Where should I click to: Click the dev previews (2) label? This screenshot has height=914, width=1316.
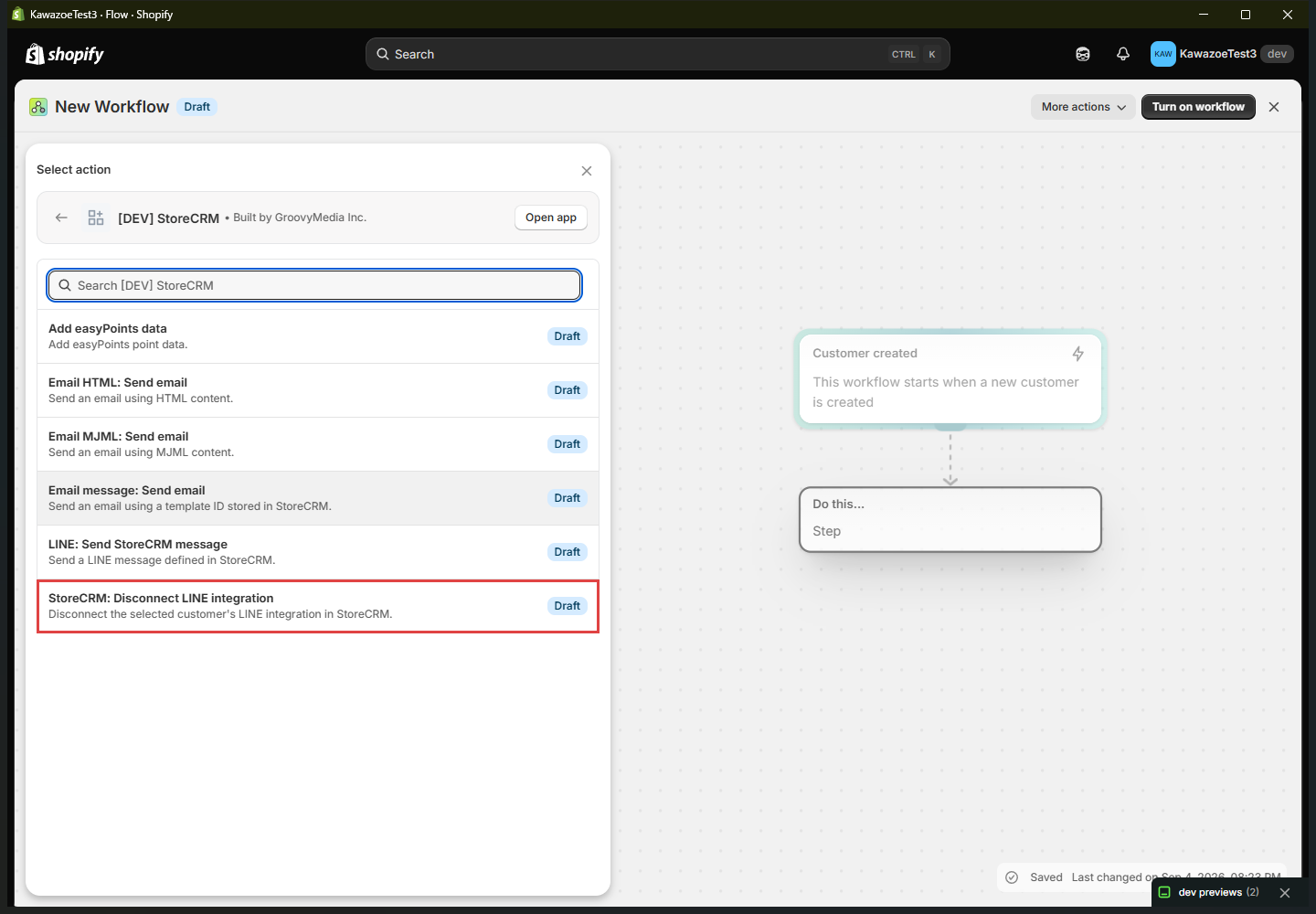pyautogui.click(x=1218, y=892)
